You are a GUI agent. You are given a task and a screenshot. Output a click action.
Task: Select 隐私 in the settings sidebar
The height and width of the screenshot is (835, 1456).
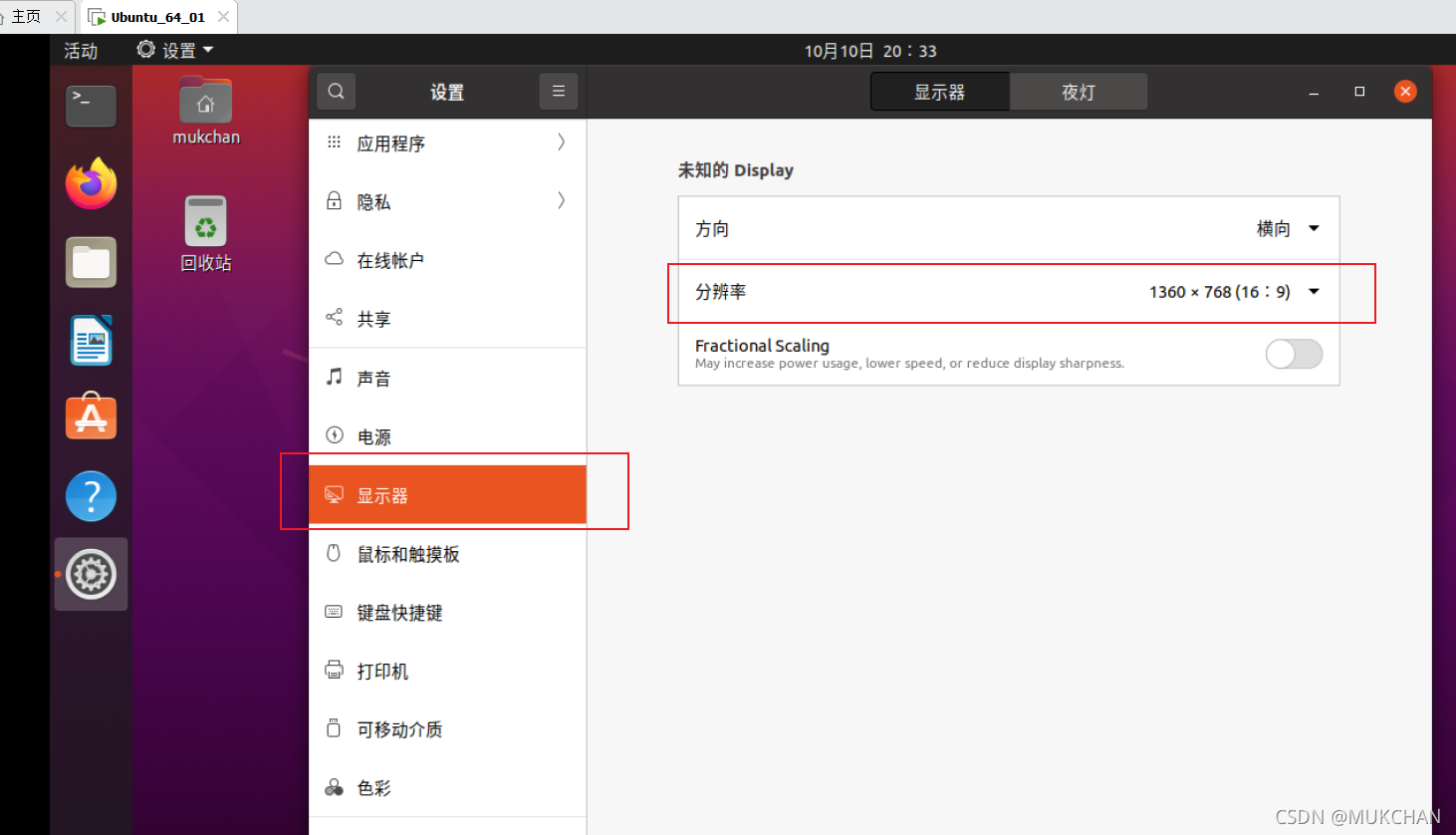[447, 201]
